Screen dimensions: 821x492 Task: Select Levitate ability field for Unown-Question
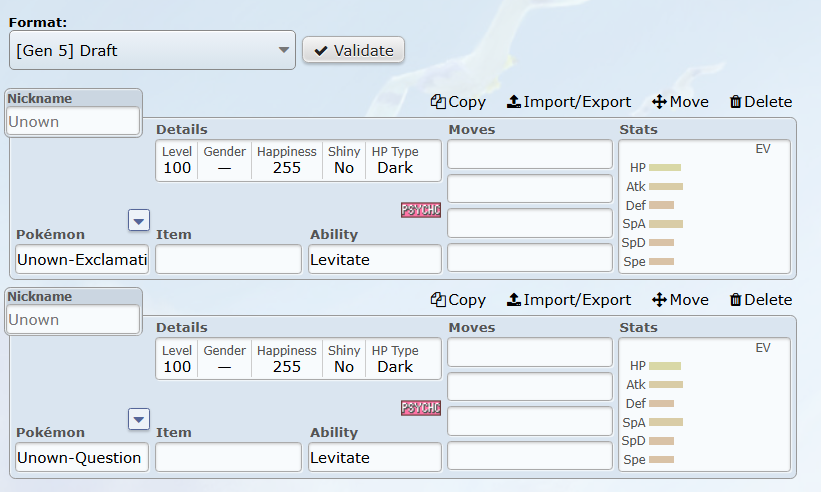(x=375, y=457)
